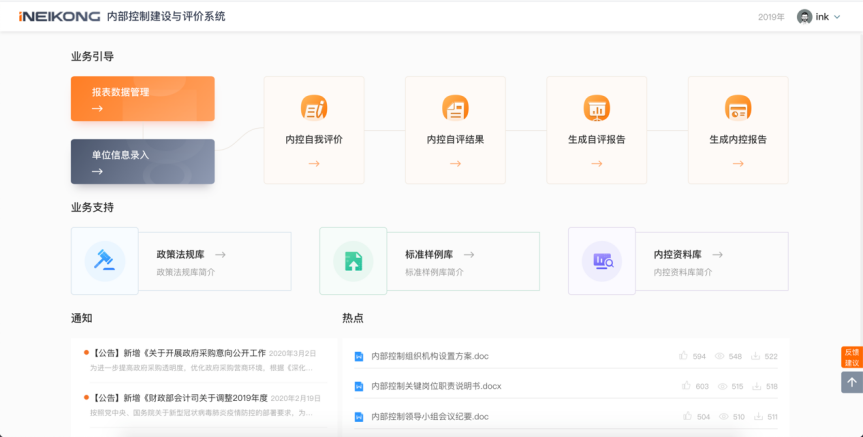This screenshot has width=863, height=437.
Task: Open notice about 政府采购意向公开工作
Action: click(180, 353)
